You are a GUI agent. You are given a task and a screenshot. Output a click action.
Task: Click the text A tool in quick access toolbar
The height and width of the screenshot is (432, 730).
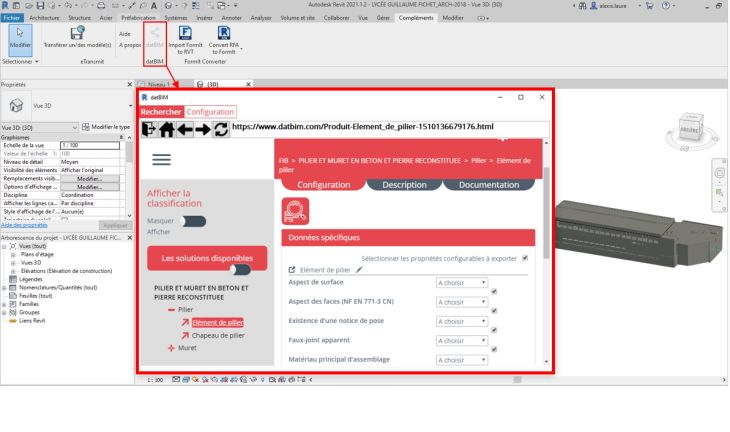(x=154, y=6)
